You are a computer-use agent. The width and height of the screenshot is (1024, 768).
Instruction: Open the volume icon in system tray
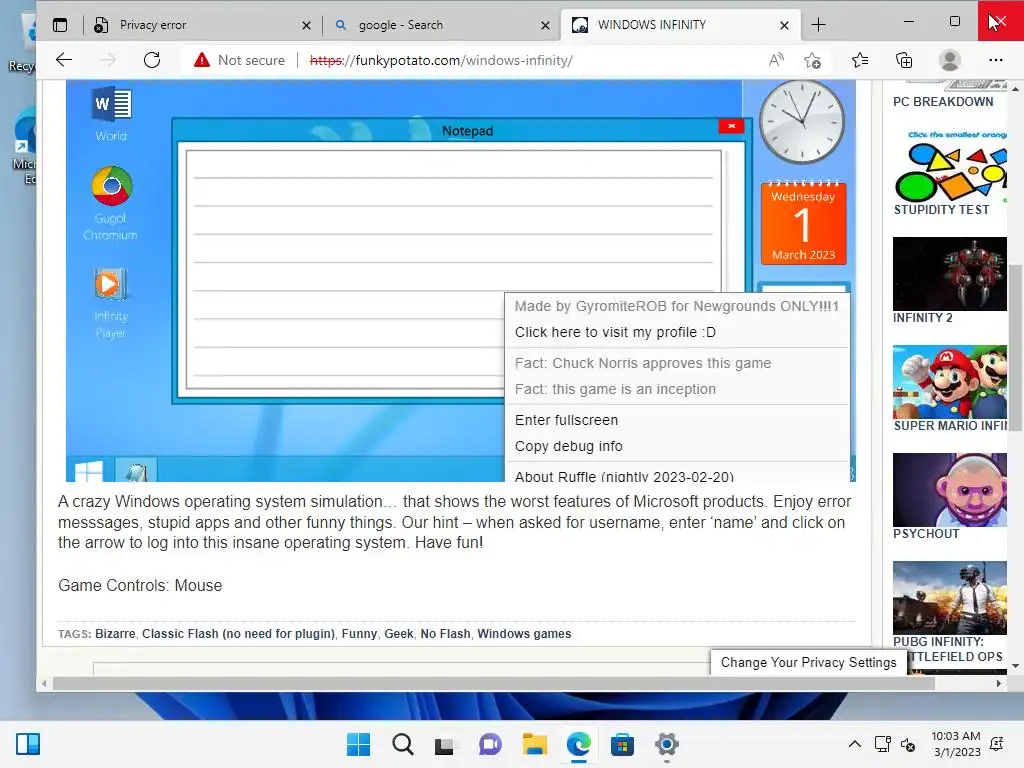(908, 744)
